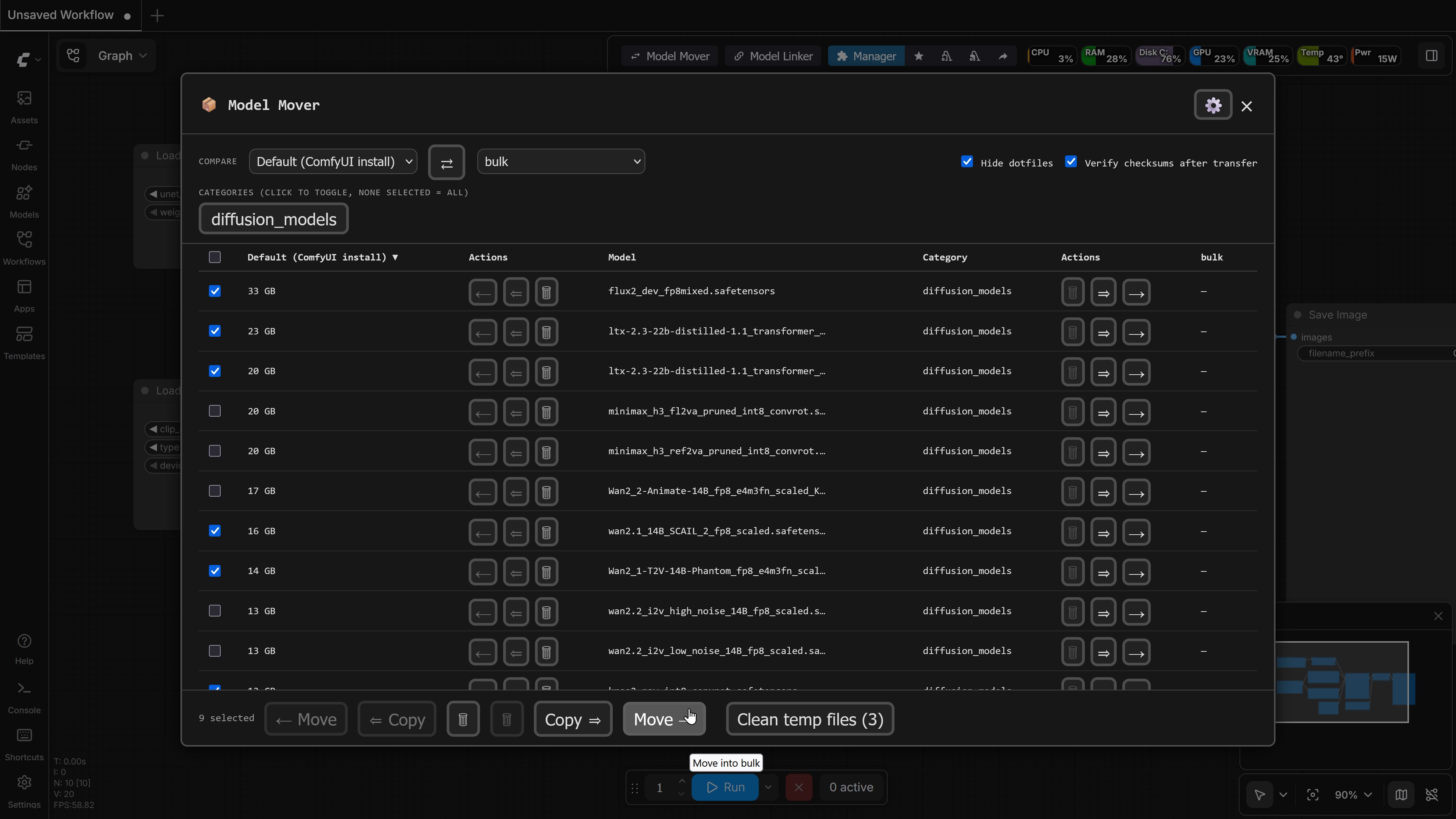Open the ComfyUI logo menu
The width and height of the screenshot is (1456, 819).
coord(28,60)
